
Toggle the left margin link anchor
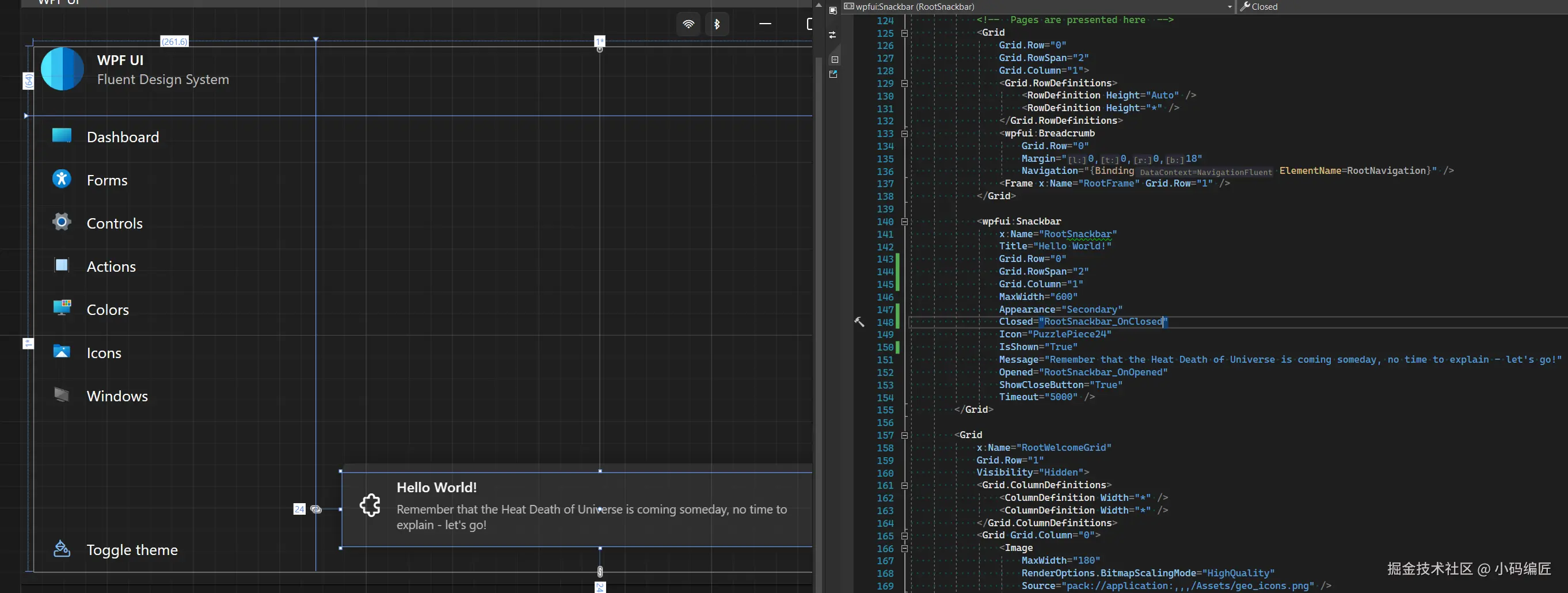pos(316,509)
